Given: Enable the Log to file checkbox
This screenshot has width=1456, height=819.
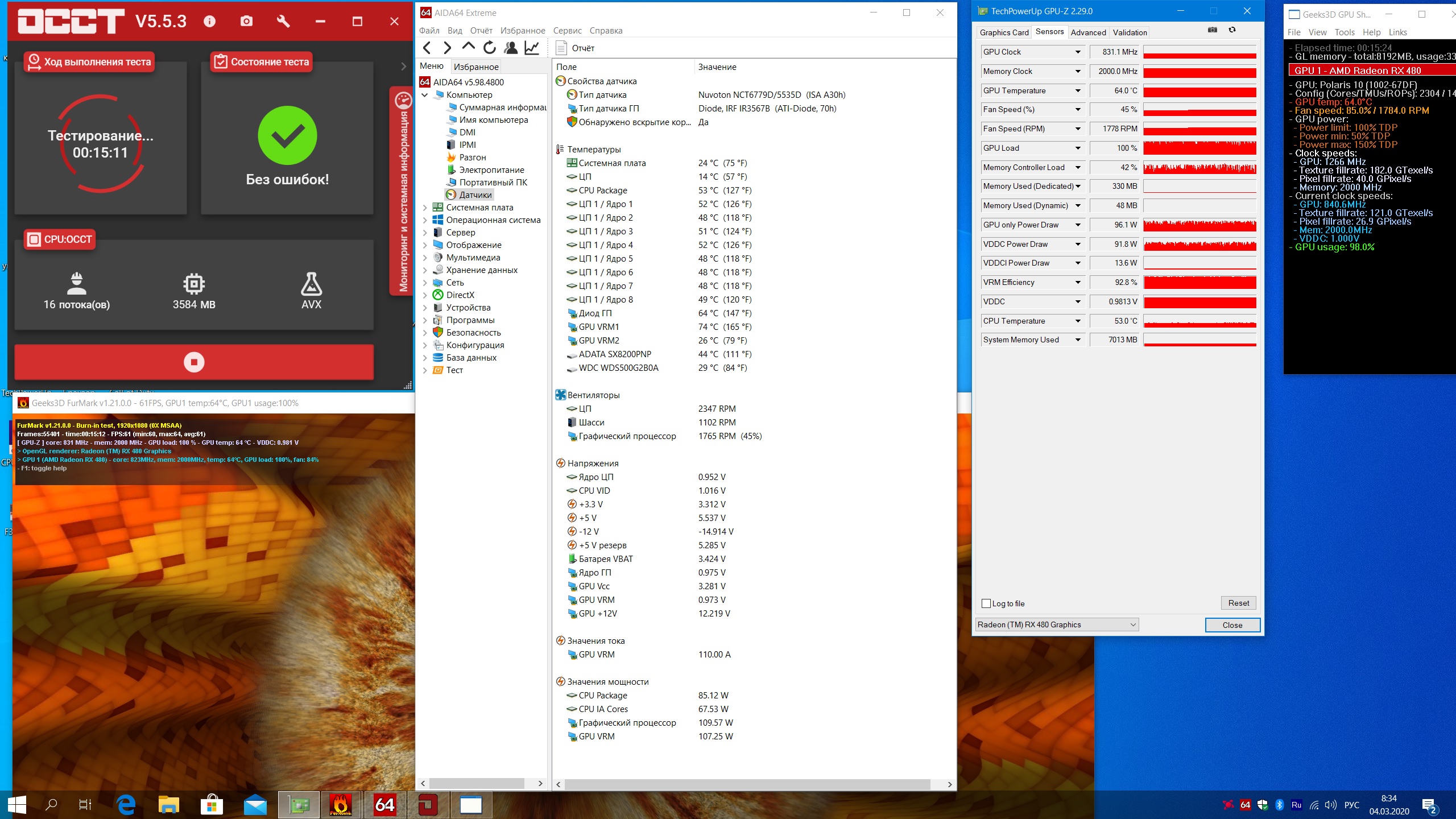Looking at the screenshot, I should 987,603.
